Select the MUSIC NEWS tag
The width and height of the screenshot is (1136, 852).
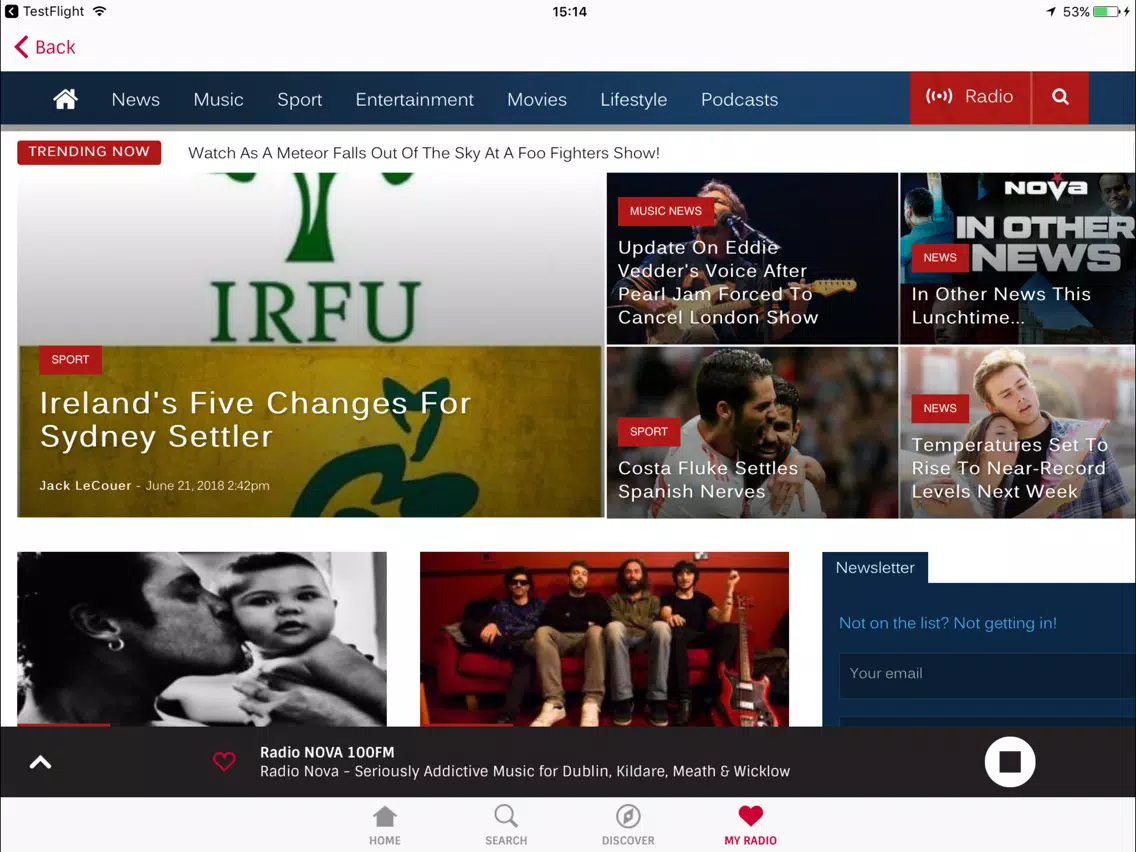pyautogui.click(x=665, y=211)
